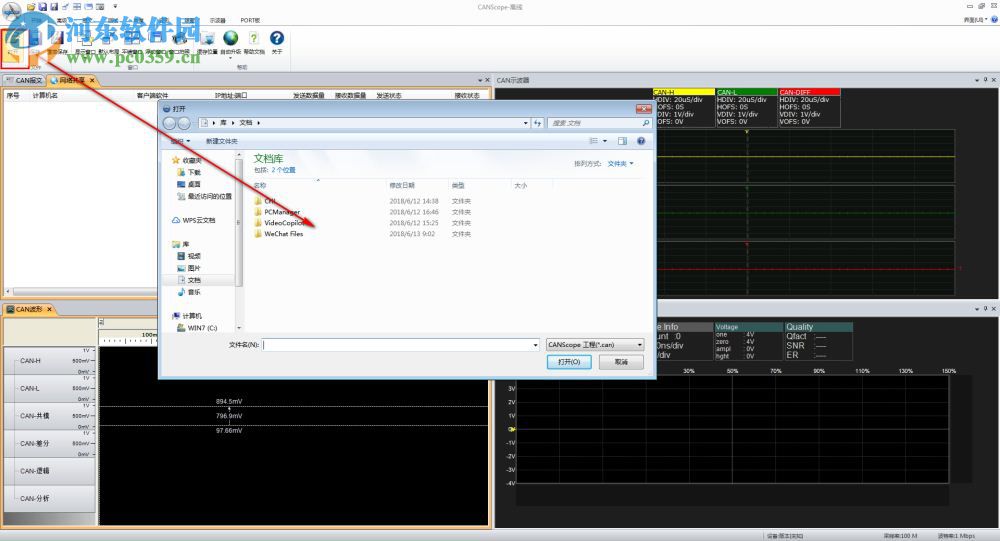
Task: Select WIN7 (C:) drive in sidebar
Action: (x=202, y=328)
